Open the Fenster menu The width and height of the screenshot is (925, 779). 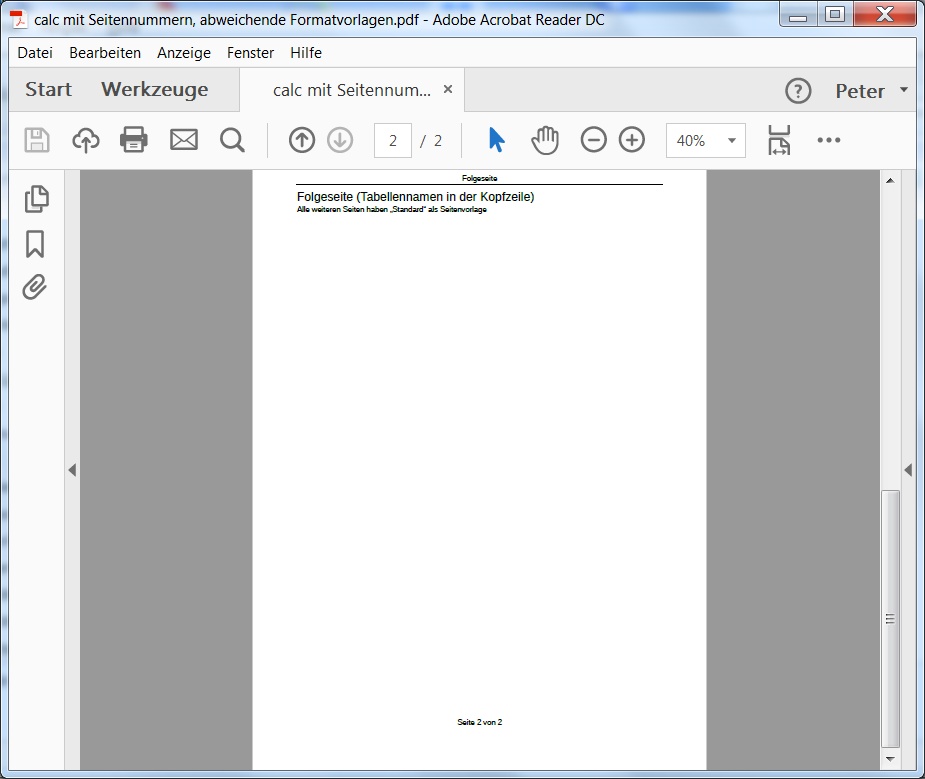point(250,52)
